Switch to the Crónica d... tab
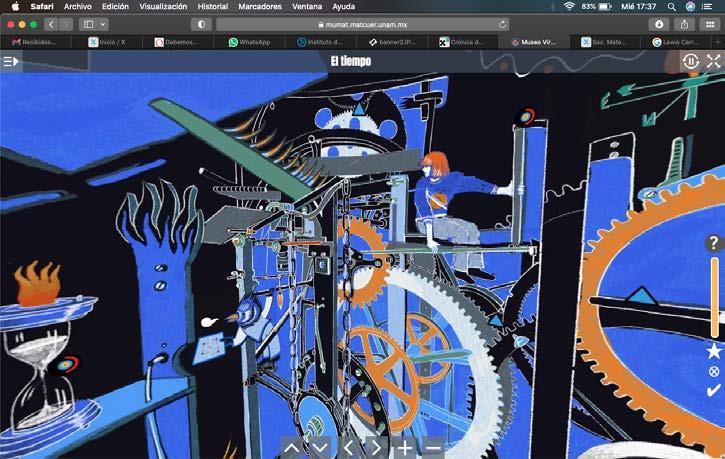Viewport: 725px width, 459px height. click(463, 42)
